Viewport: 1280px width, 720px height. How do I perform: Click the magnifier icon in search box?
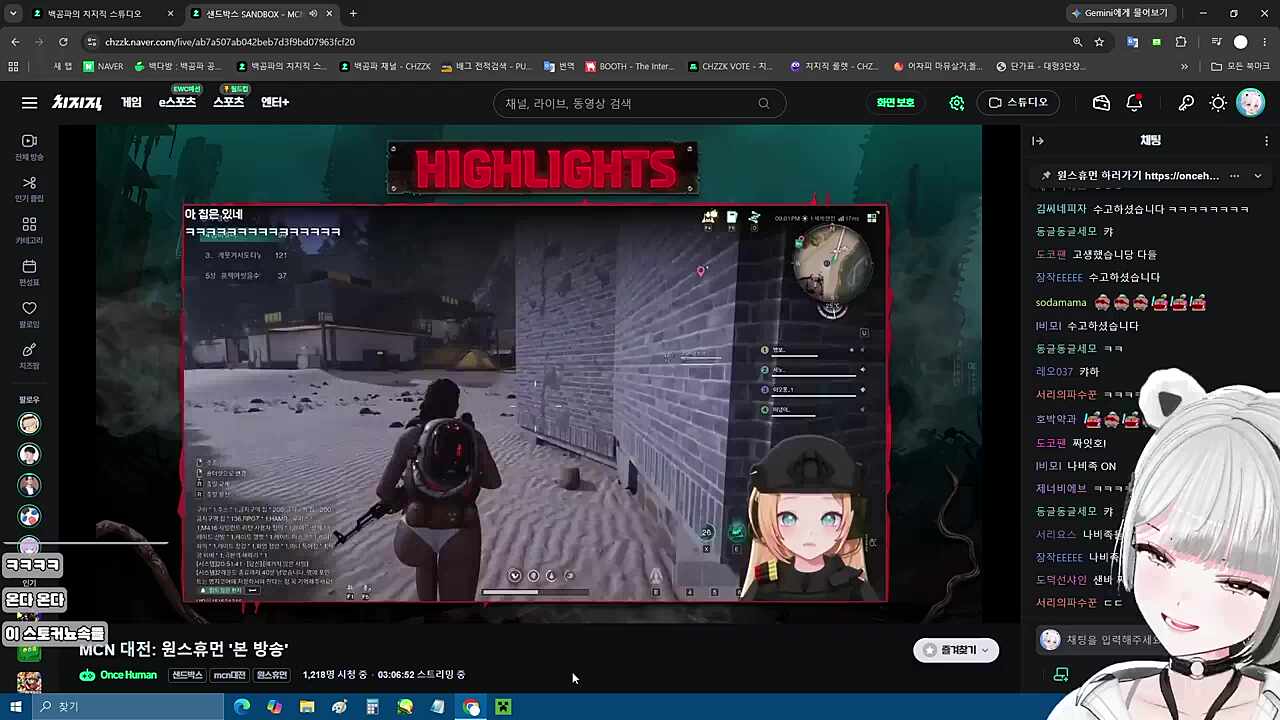click(764, 103)
